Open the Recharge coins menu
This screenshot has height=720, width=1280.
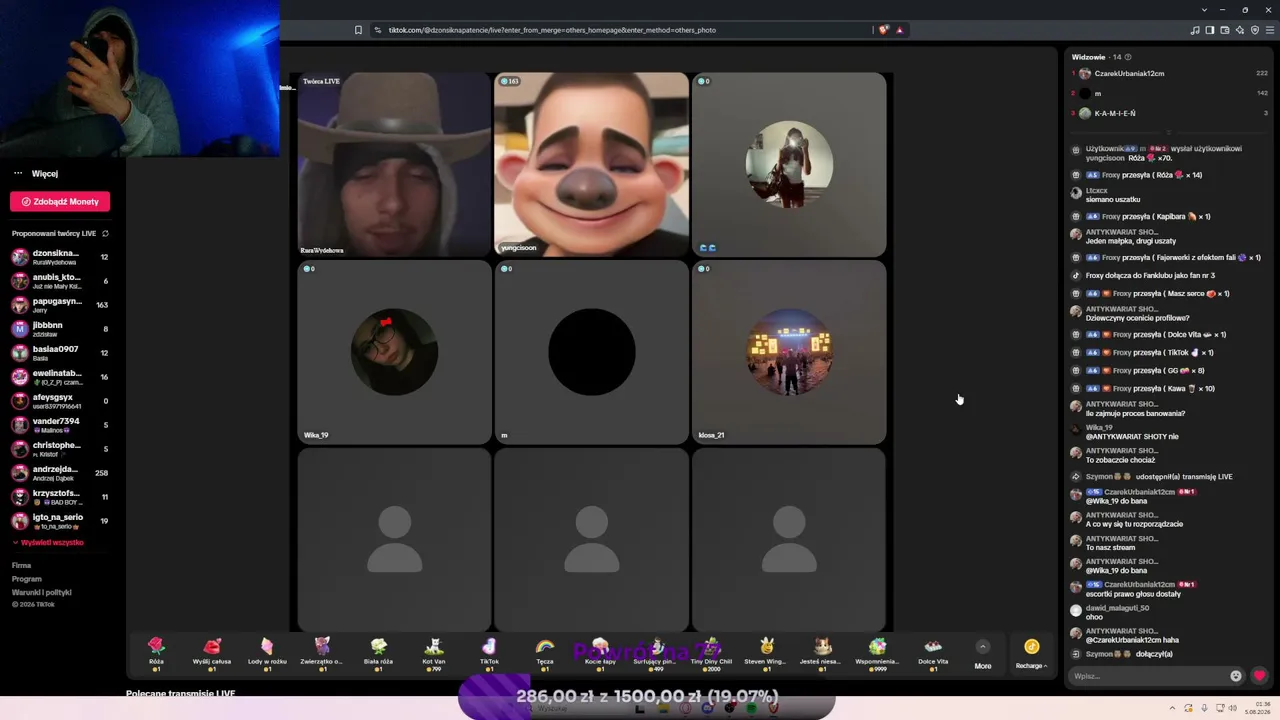pyautogui.click(x=1031, y=655)
